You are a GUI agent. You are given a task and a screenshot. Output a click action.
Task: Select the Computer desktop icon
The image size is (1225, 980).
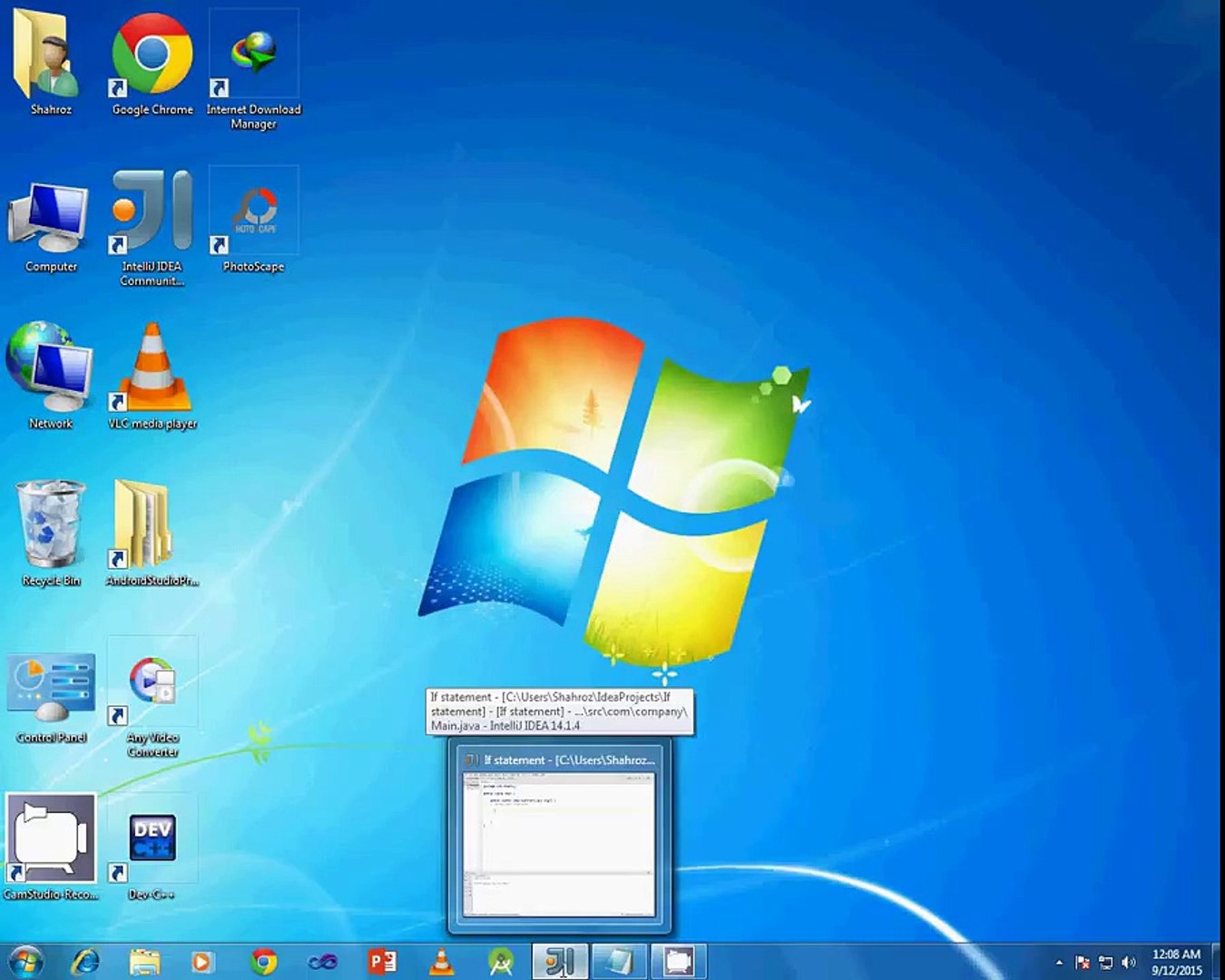pos(51,227)
